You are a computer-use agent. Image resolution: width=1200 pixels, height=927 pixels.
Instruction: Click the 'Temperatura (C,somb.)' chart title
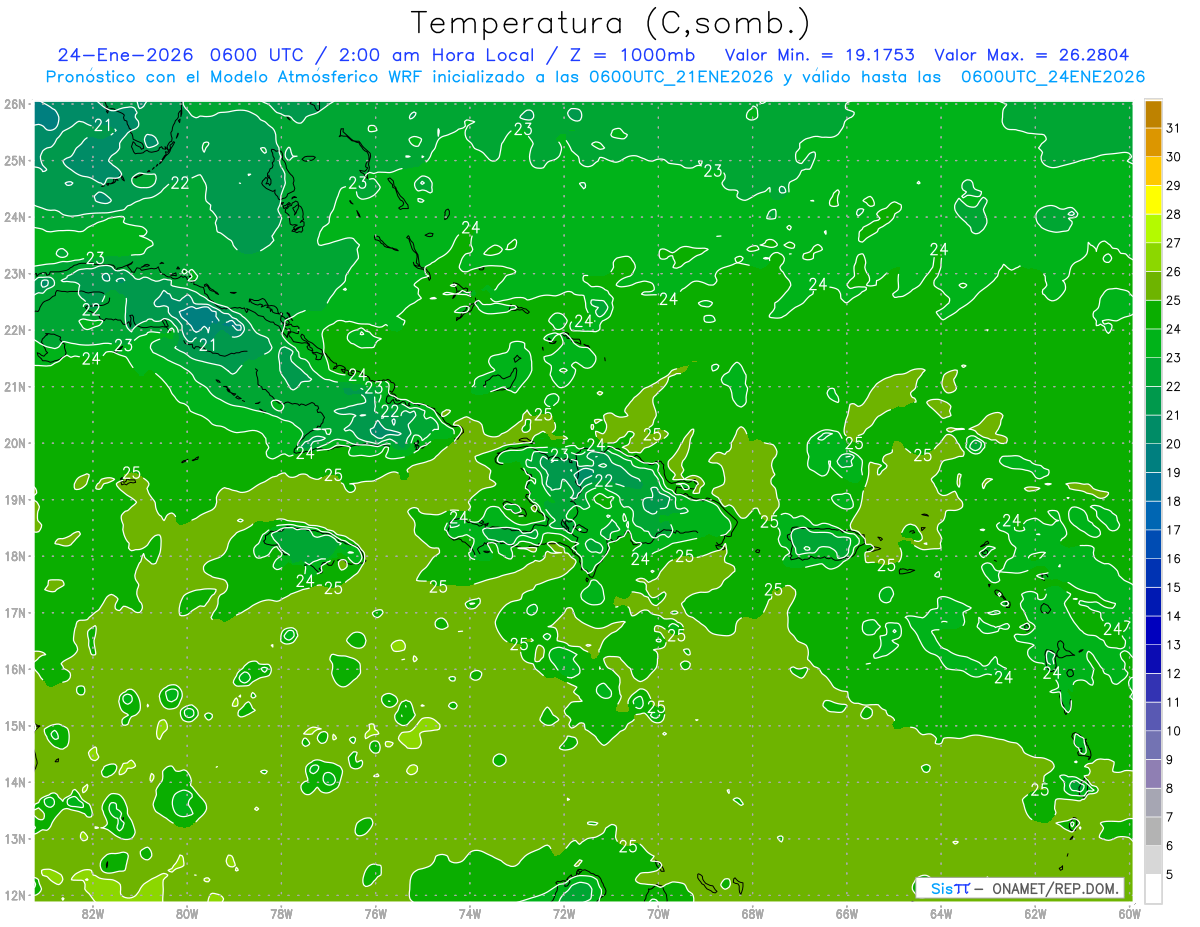pyautogui.click(x=611, y=23)
